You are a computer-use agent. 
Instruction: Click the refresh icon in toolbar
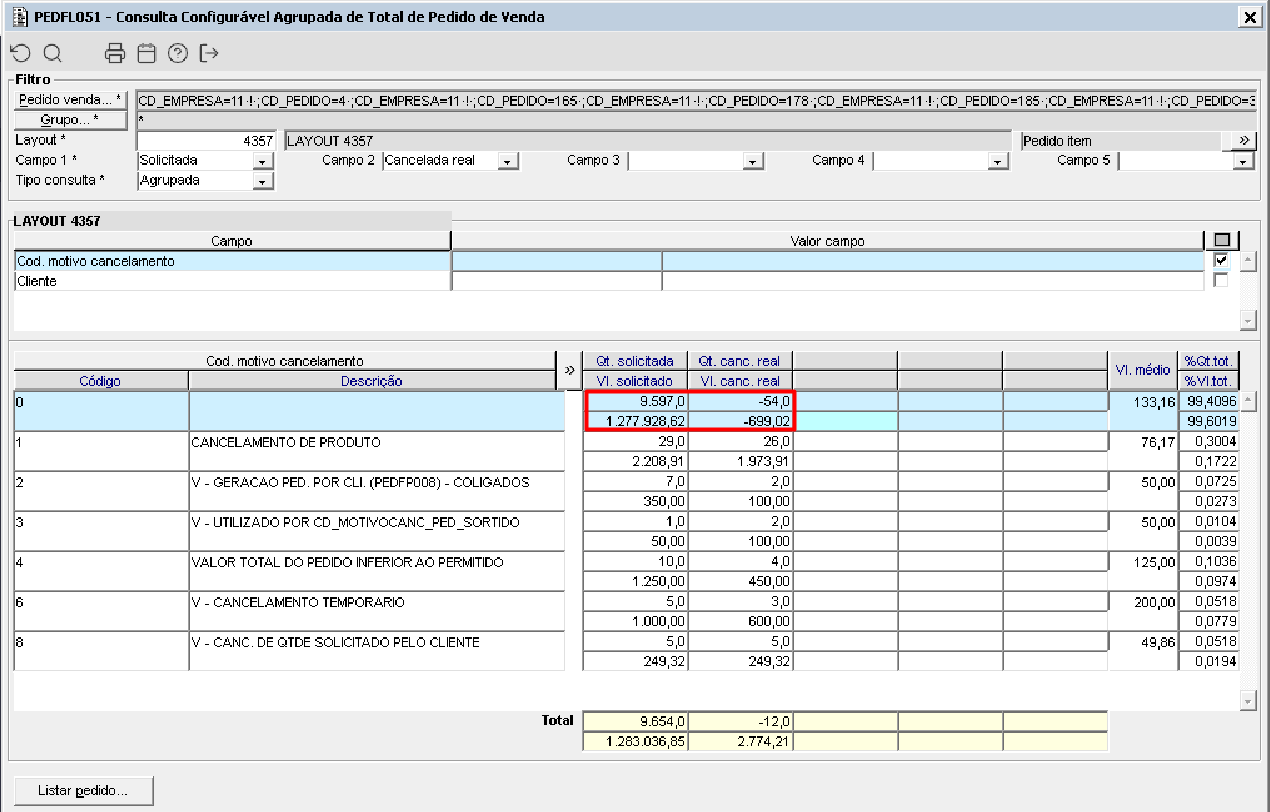21,53
